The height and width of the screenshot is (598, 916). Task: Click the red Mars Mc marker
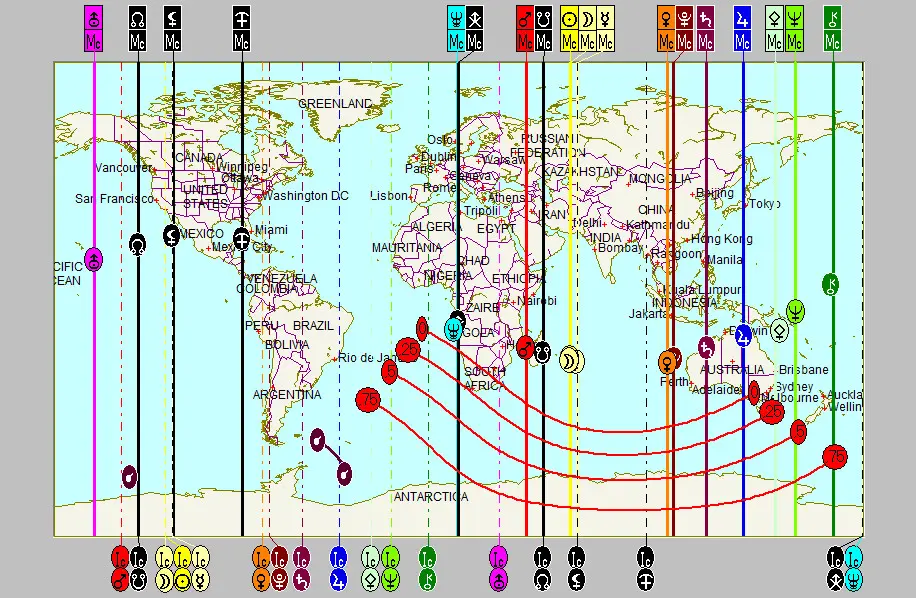(525, 29)
